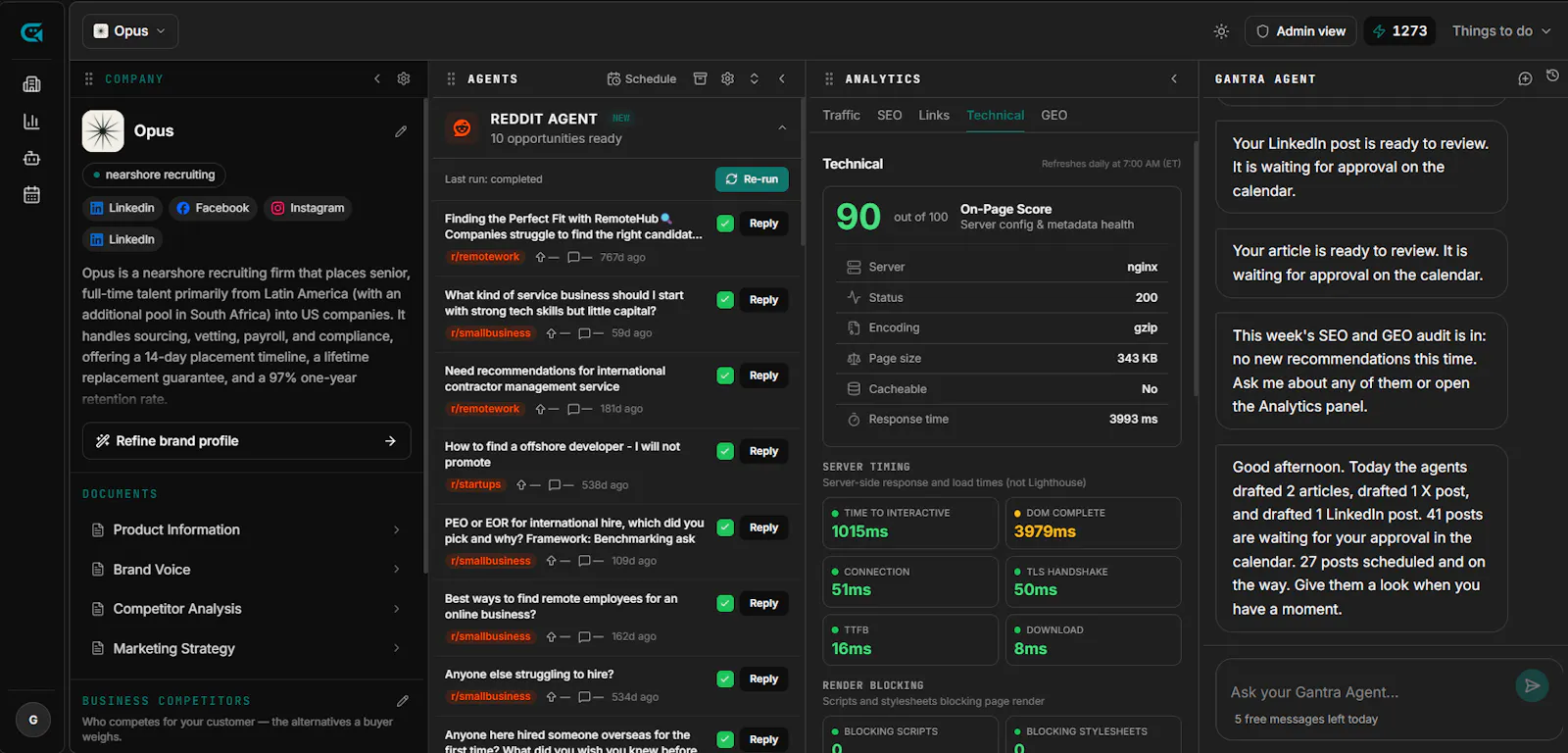Reply to 'Anyone else struggling to hire?'

(763, 678)
